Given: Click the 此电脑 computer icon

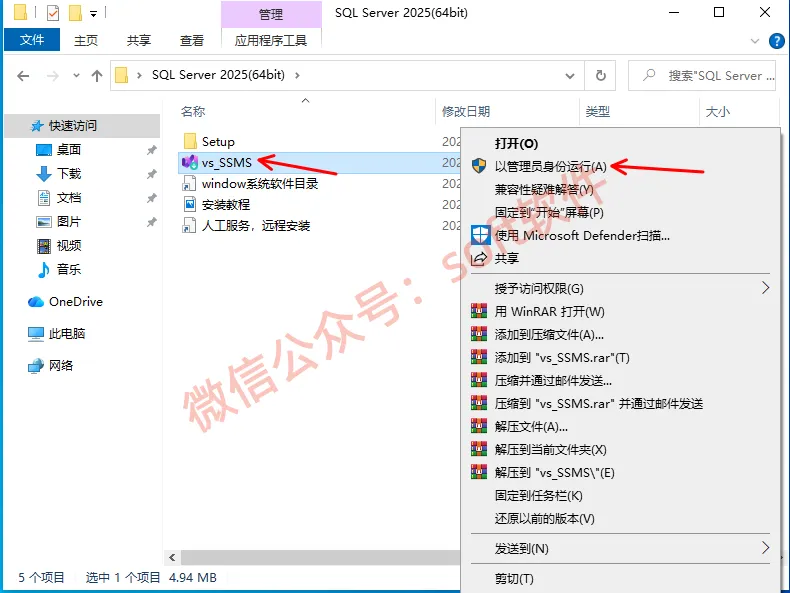Looking at the screenshot, I should pyautogui.click(x=36, y=334).
